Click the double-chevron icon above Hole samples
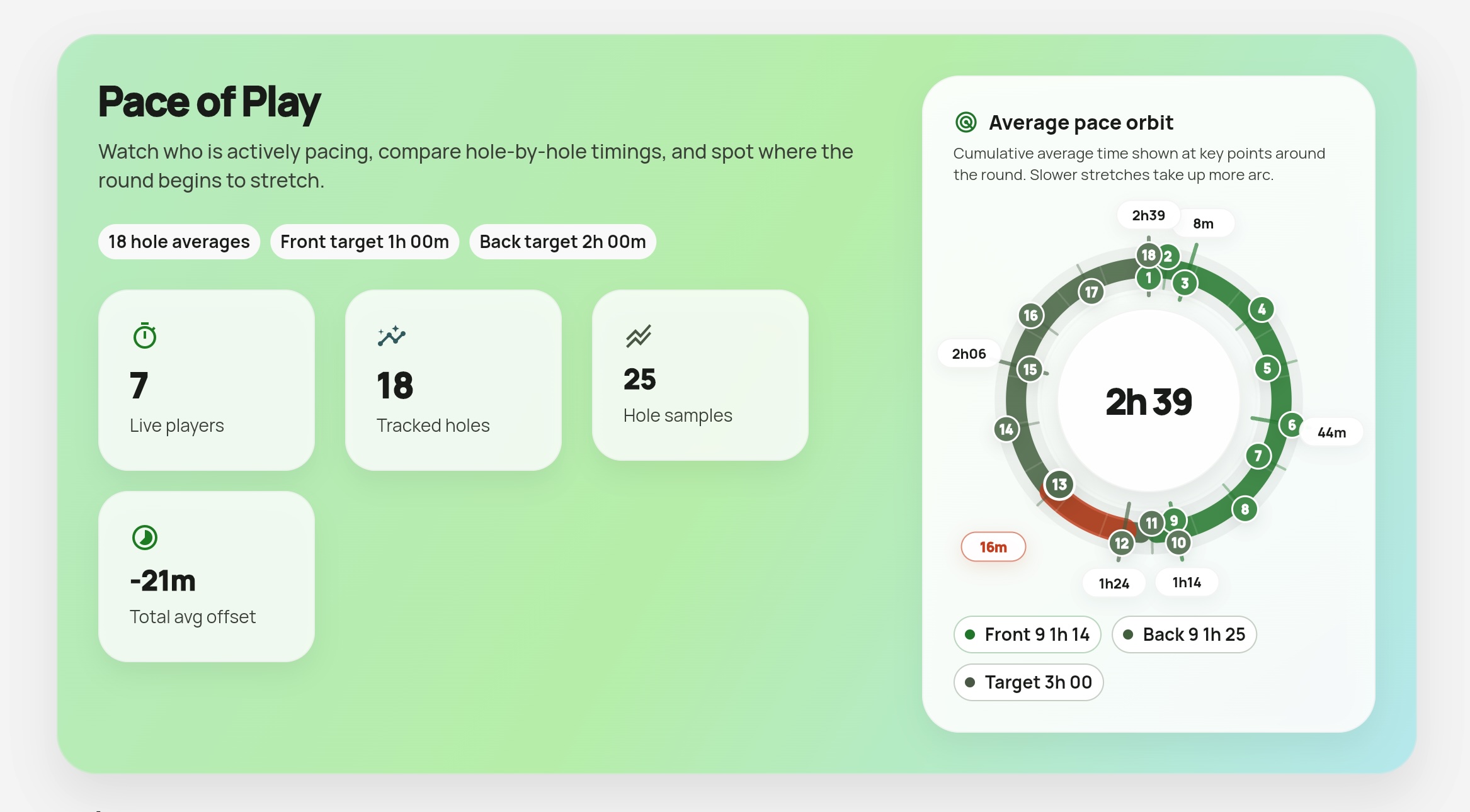 (638, 335)
